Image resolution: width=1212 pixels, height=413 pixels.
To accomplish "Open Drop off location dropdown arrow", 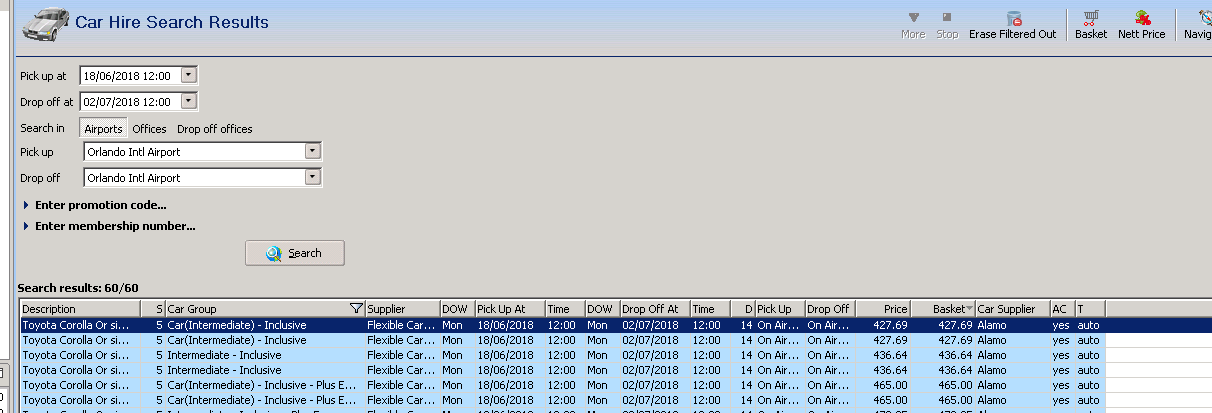I will coord(313,177).
